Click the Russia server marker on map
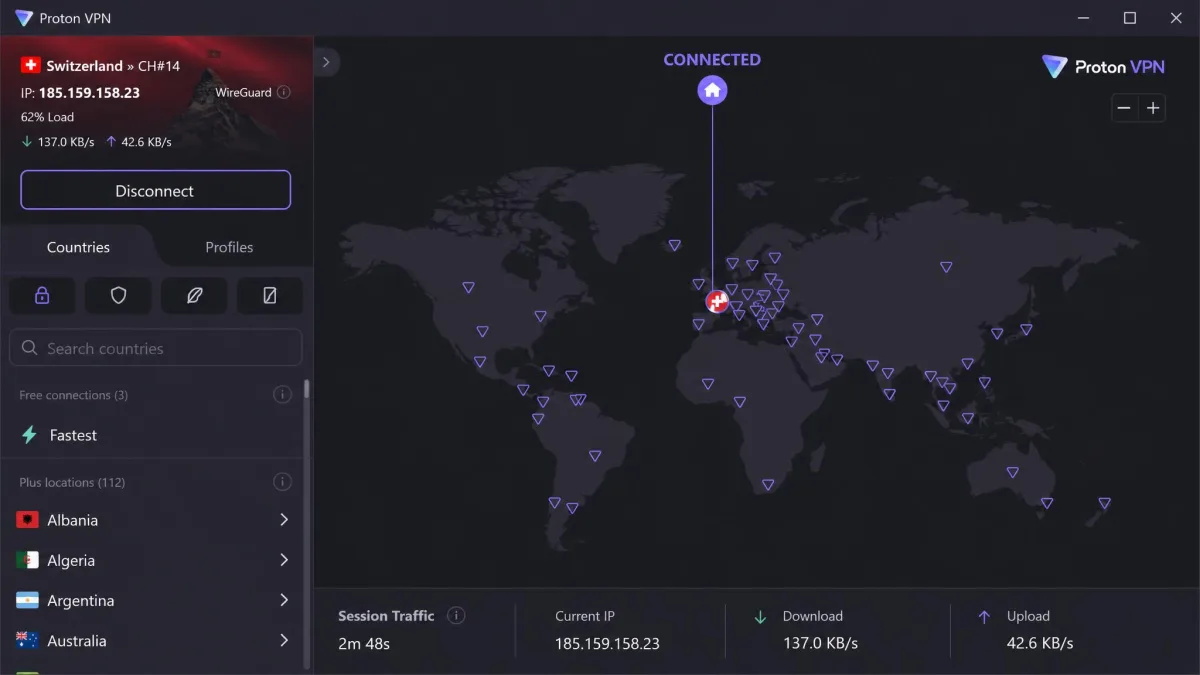The height and width of the screenshot is (675, 1200). pos(945,267)
